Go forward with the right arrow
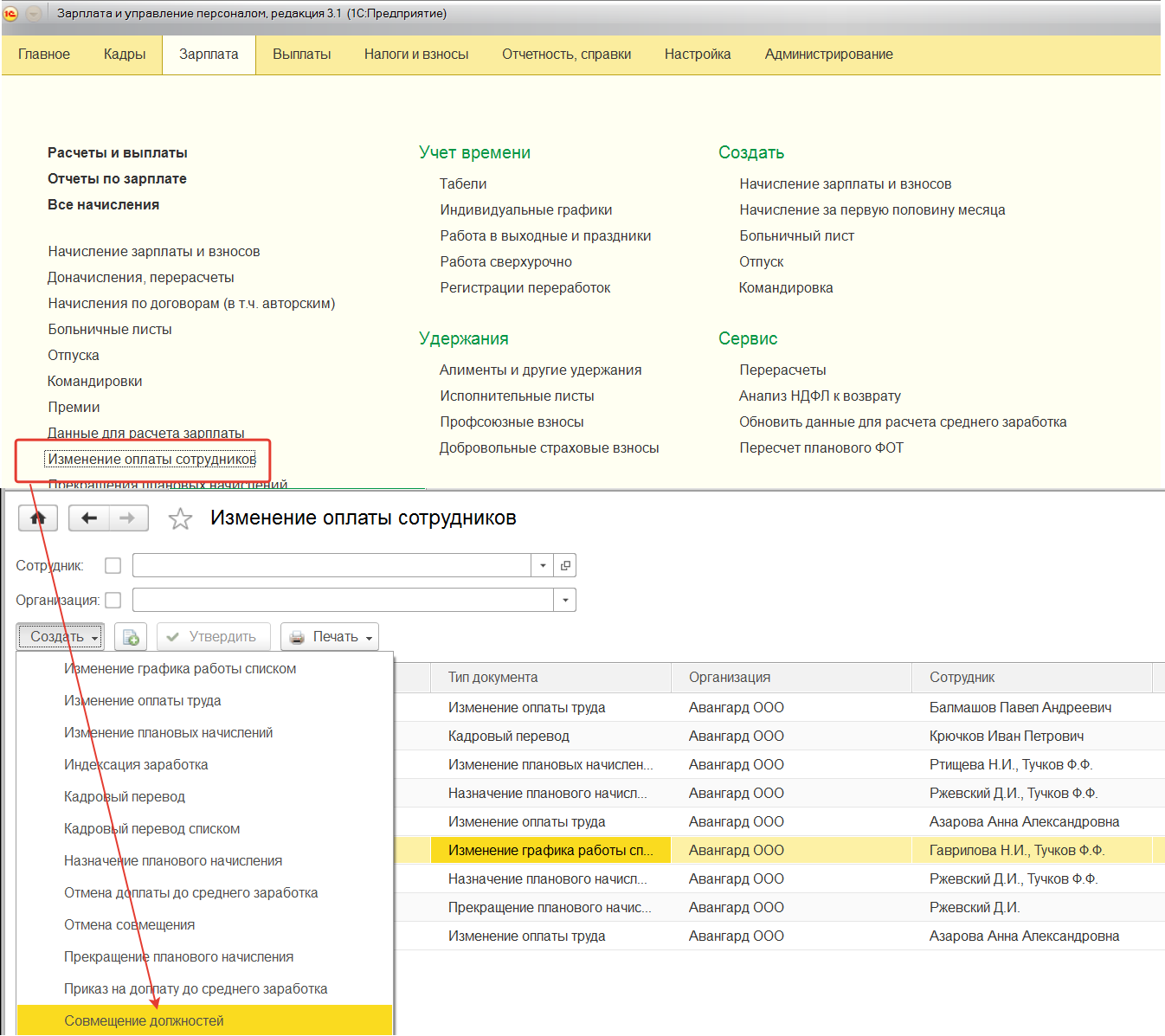The width and height of the screenshot is (1165, 1036). tap(127, 518)
